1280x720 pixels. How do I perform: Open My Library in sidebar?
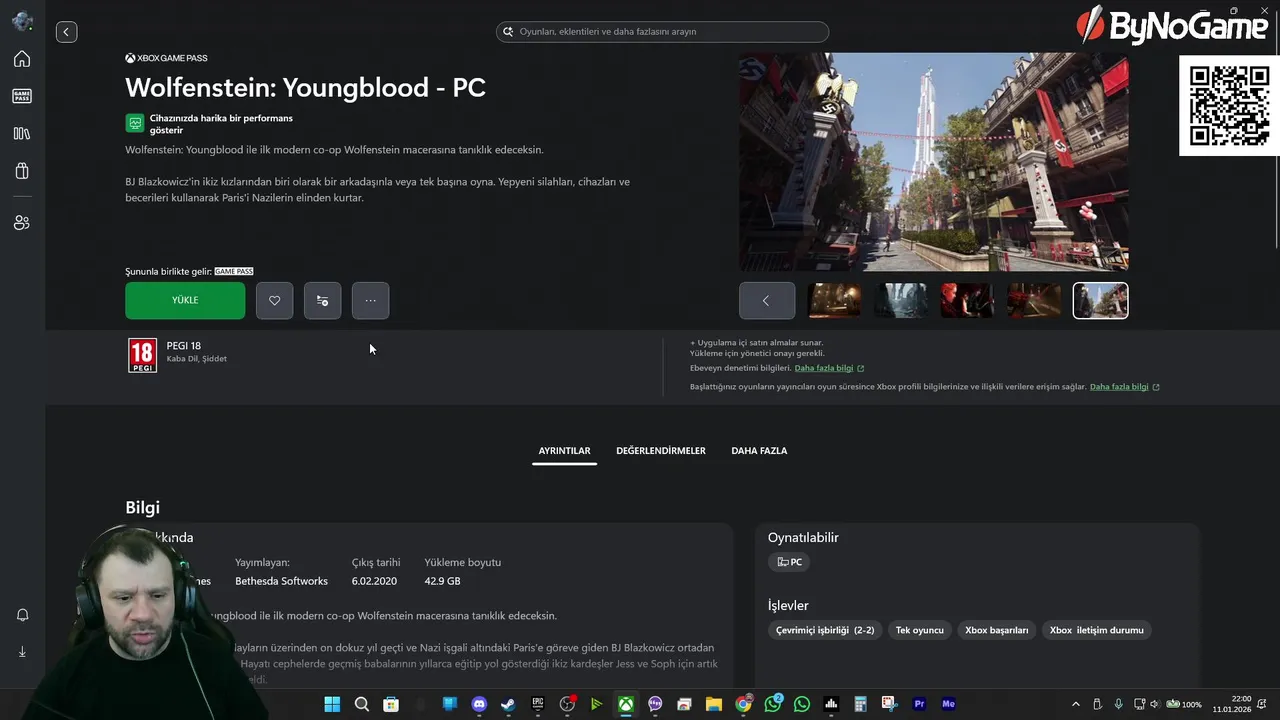22,134
